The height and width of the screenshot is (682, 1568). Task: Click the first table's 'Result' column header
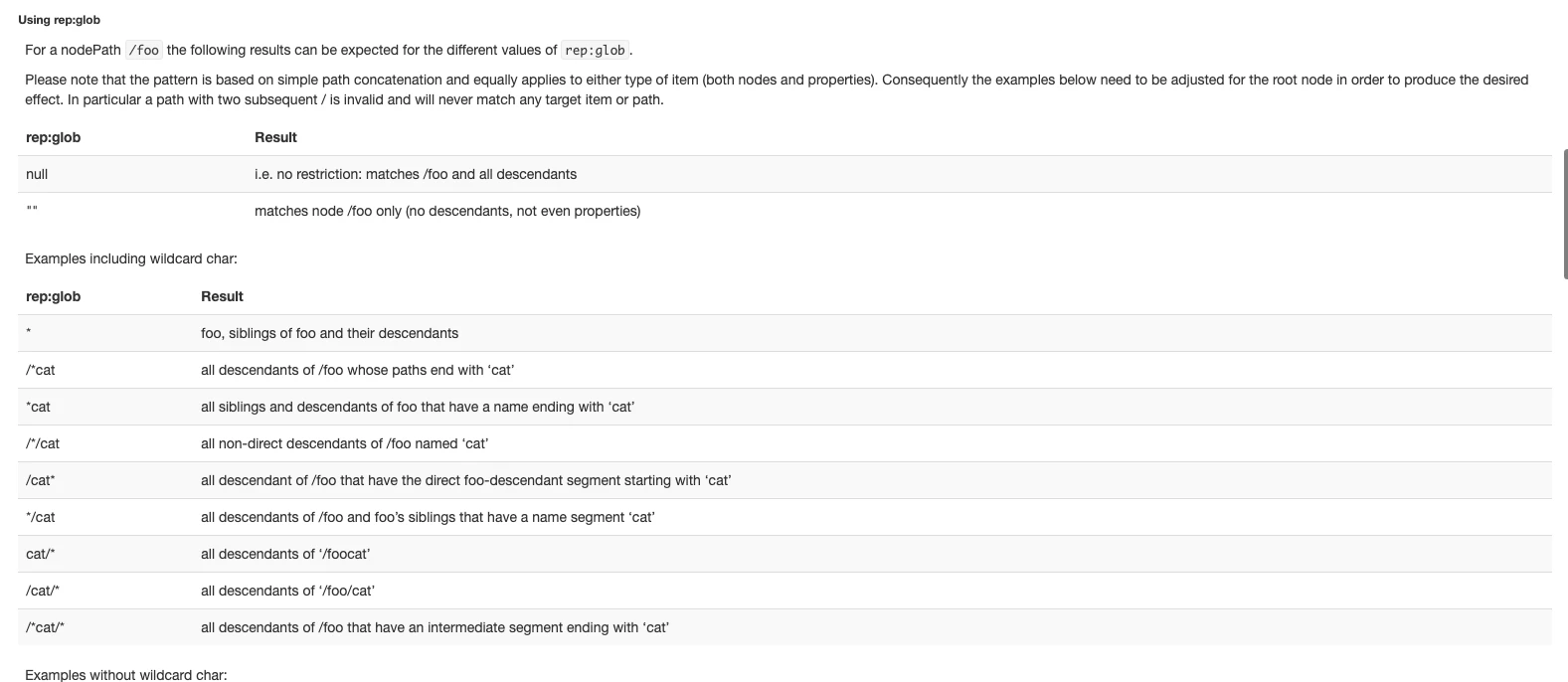point(275,137)
